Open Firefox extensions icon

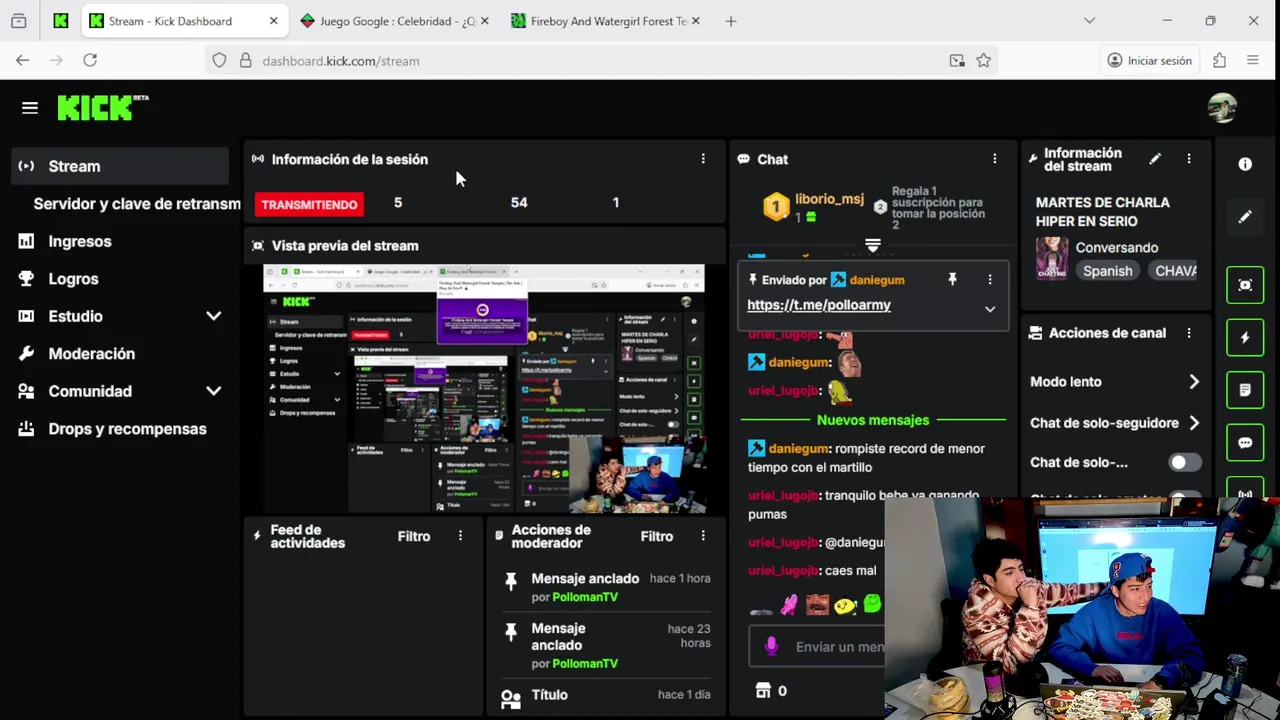pos(1219,61)
